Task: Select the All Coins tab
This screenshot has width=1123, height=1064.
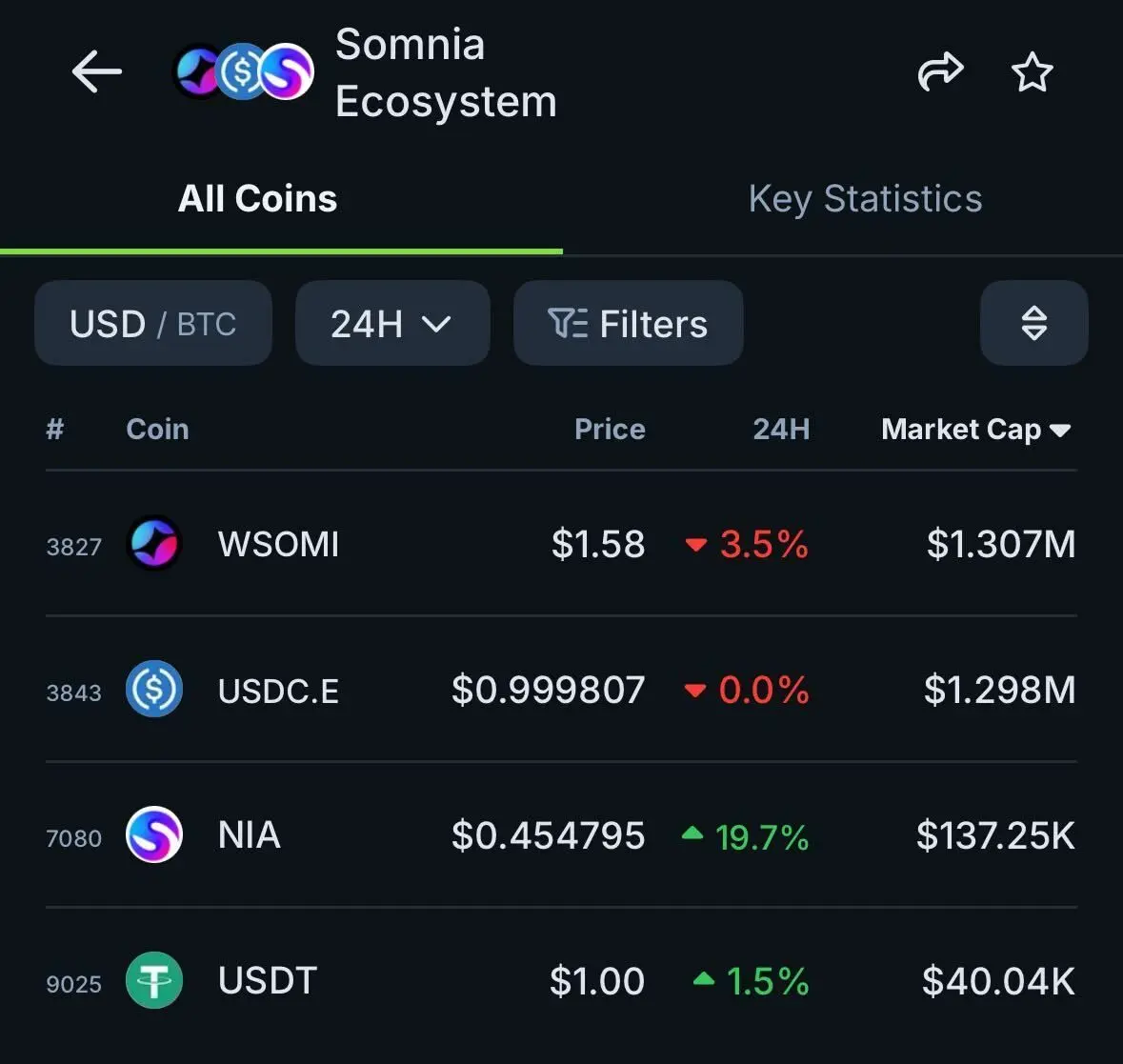Action: point(257,199)
